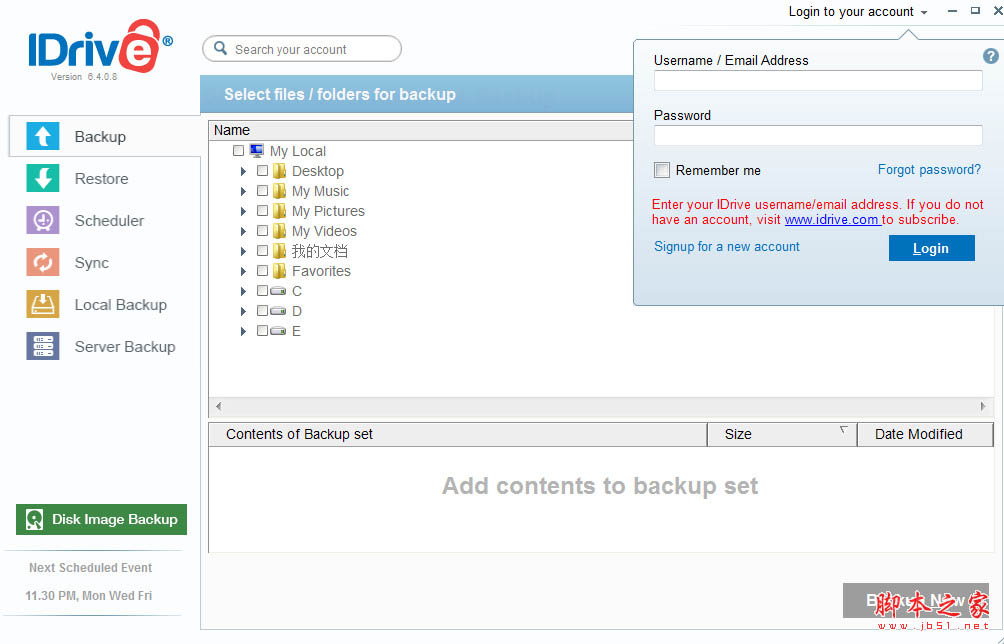Screen dimensions: 1004x644
Task: Tick the Remember me checkbox
Action: [661, 170]
